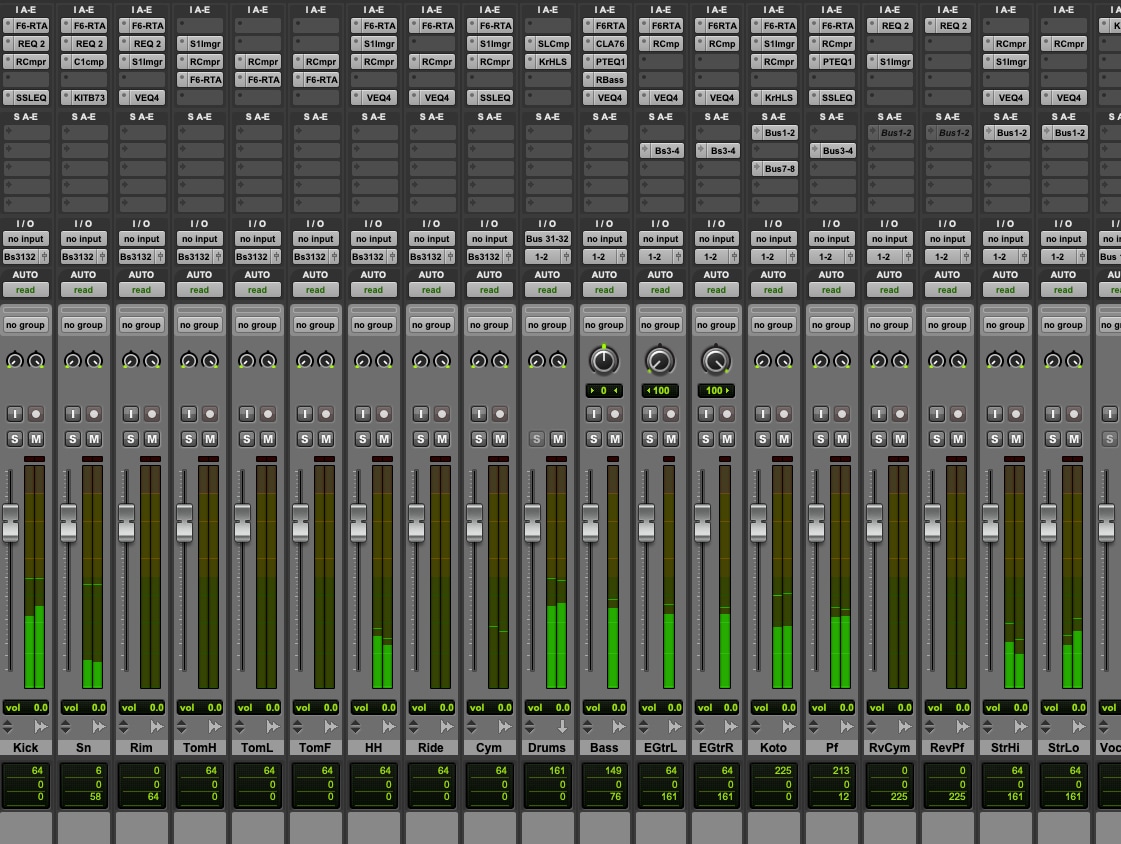The width and height of the screenshot is (1121, 844).
Task: Open output window icon beside Kick's Bs3132
Action: pyautogui.click(x=44, y=257)
